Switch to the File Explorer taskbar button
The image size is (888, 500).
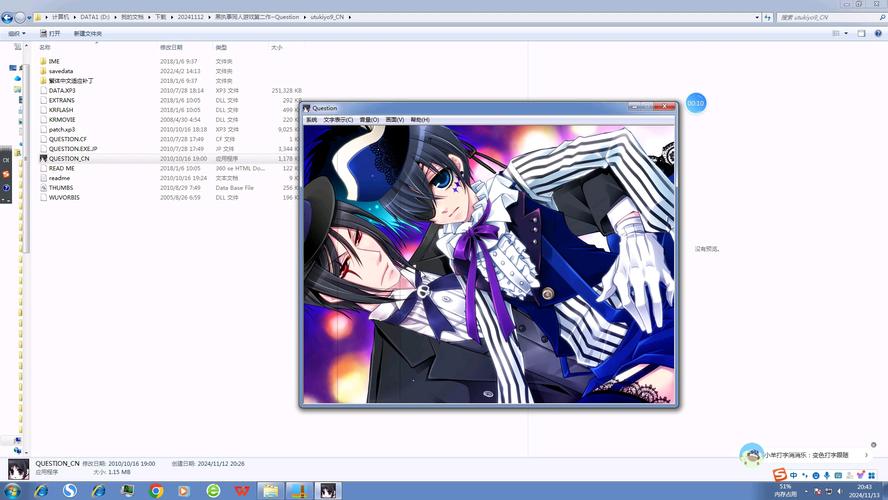coord(271,490)
